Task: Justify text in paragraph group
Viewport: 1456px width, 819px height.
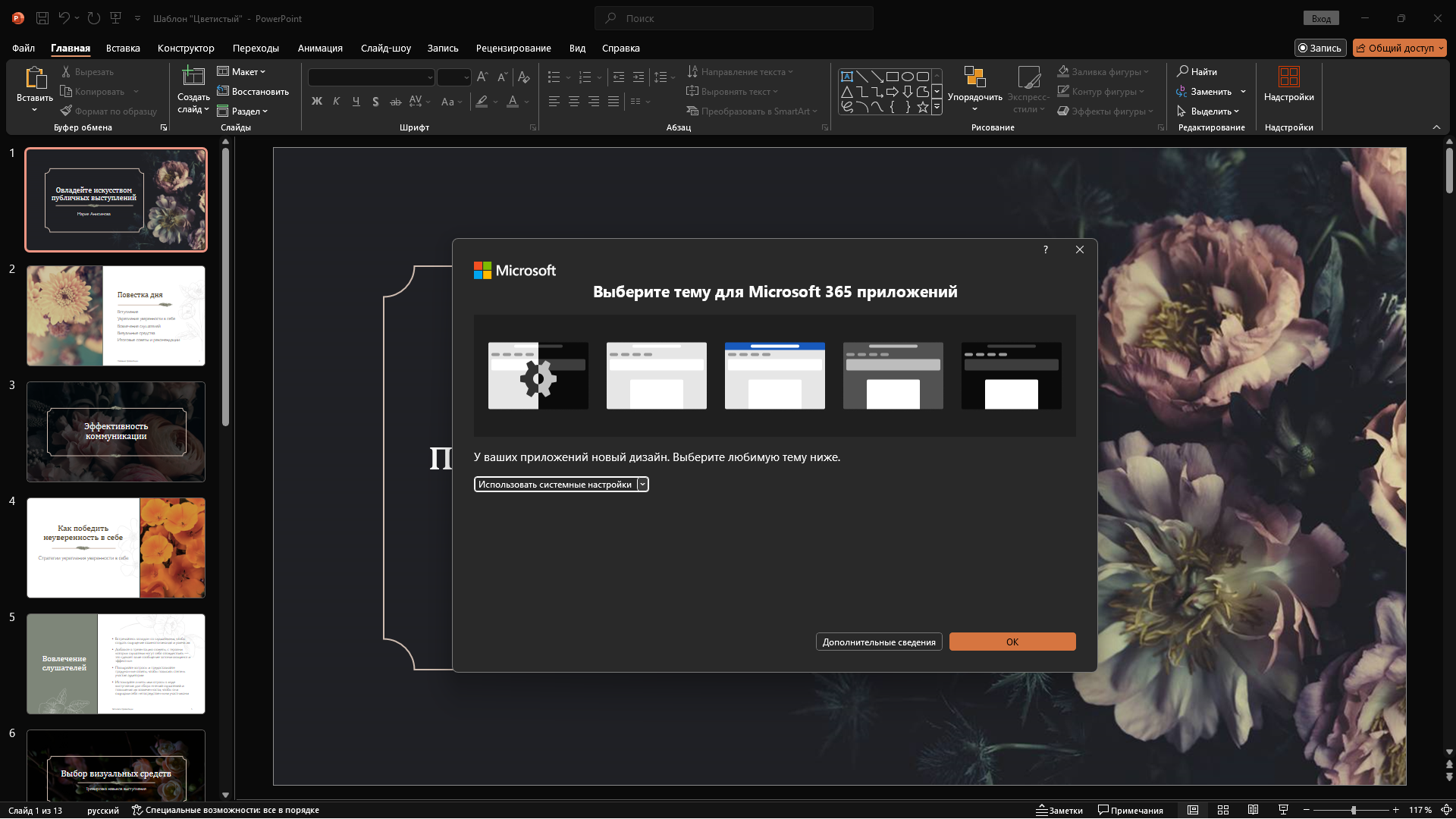Action: point(613,102)
